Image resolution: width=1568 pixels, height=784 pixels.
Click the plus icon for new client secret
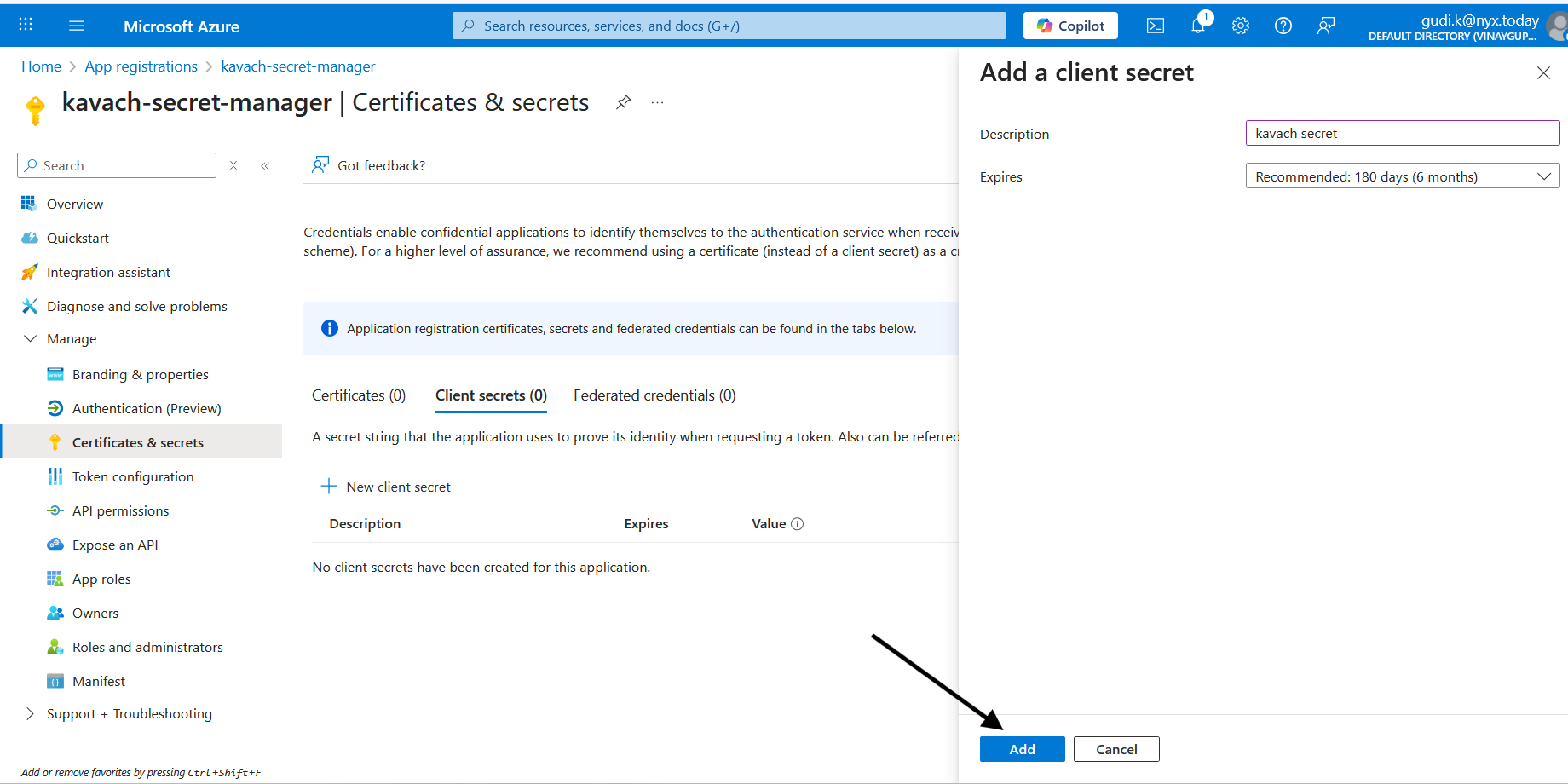[x=329, y=487]
